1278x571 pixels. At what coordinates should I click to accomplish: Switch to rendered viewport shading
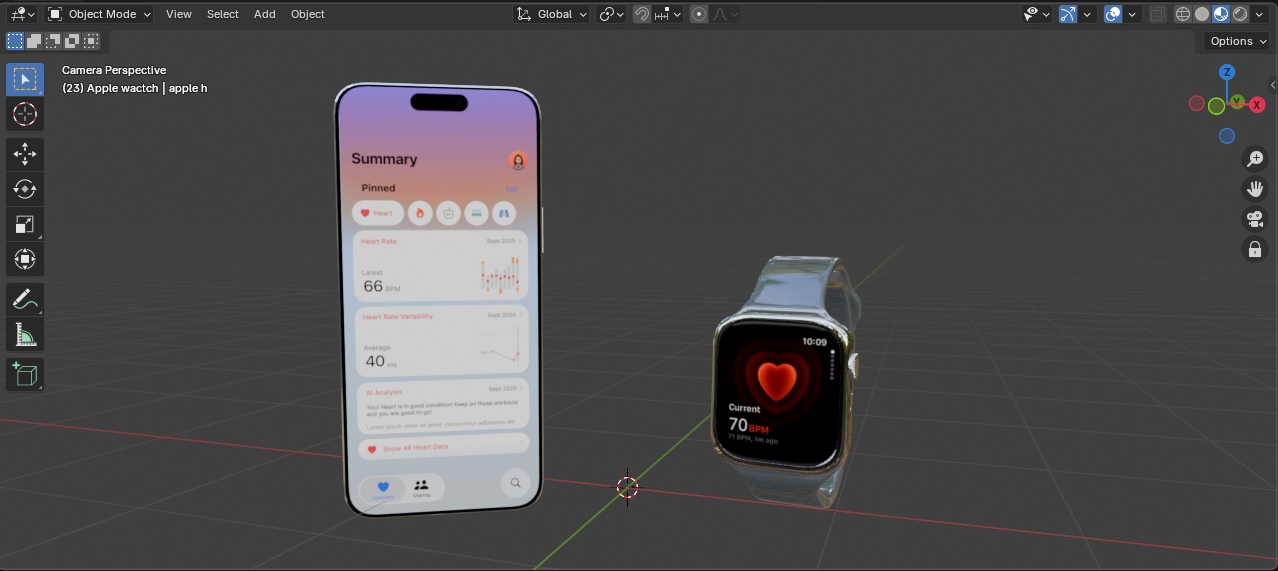tap(1240, 14)
